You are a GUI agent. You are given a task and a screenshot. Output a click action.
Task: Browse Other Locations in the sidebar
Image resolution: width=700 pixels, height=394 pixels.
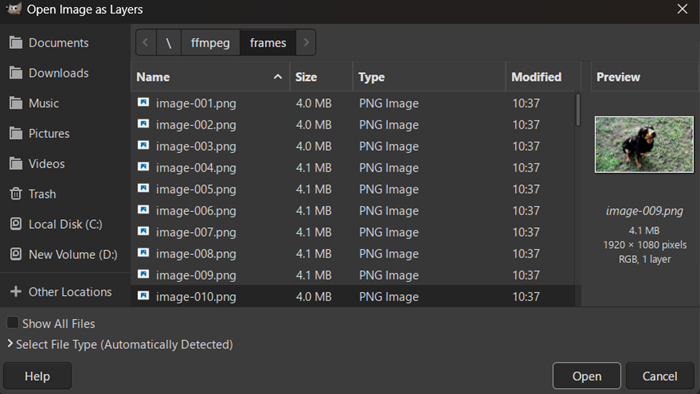point(70,292)
